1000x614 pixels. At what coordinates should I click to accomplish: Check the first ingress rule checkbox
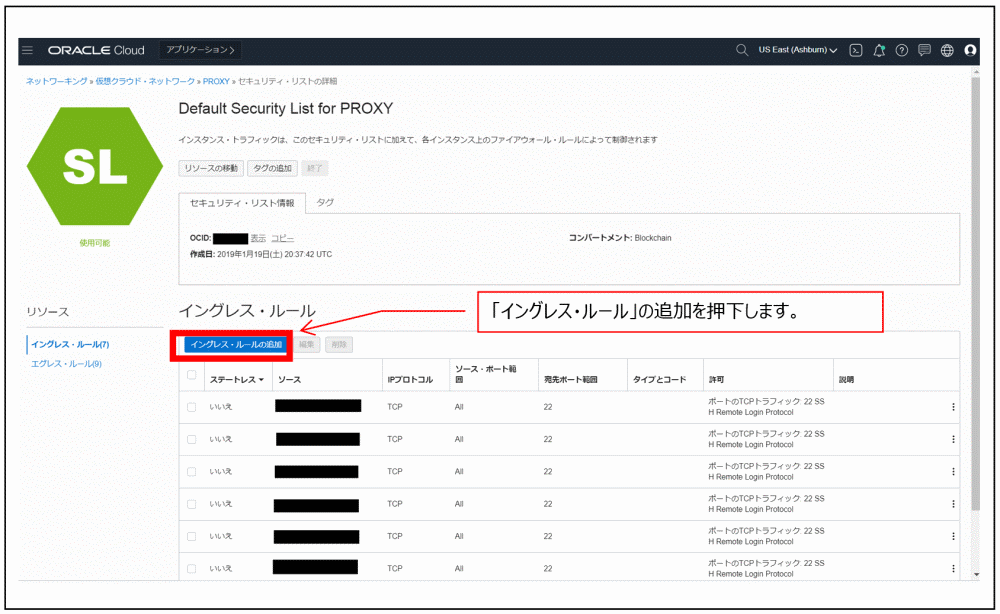[x=191, y=407]
